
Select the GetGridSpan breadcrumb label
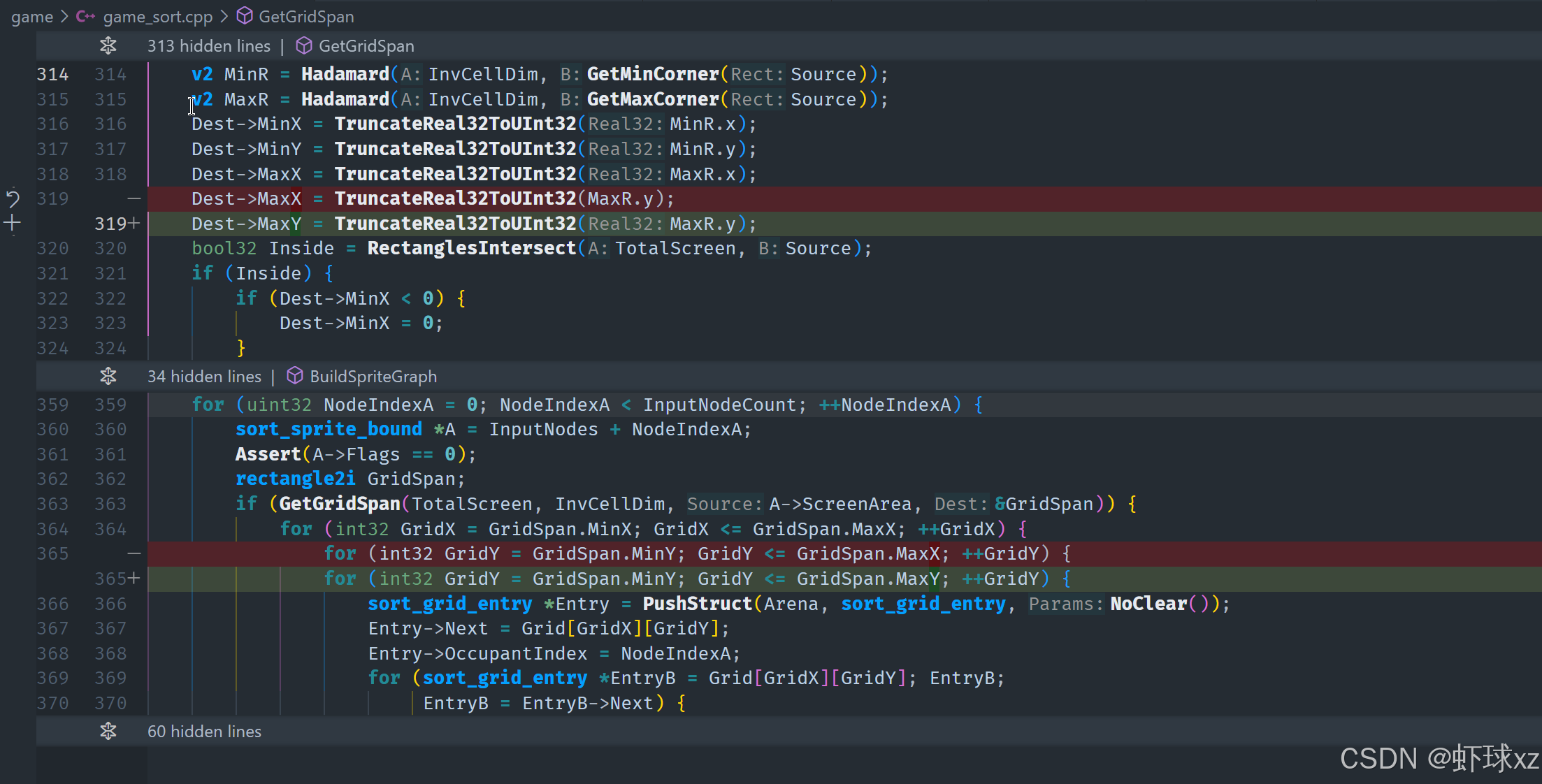point(306,16)
